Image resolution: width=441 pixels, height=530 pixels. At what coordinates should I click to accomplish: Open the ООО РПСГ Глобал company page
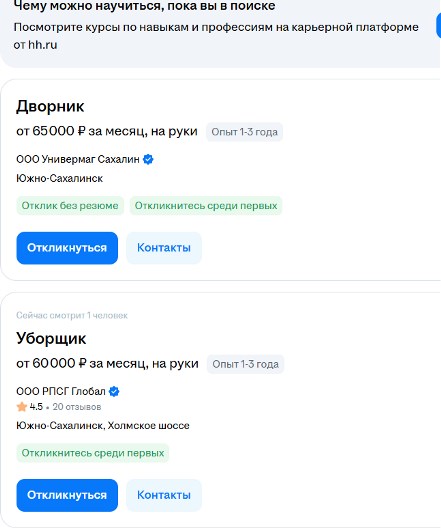[61, 391]
